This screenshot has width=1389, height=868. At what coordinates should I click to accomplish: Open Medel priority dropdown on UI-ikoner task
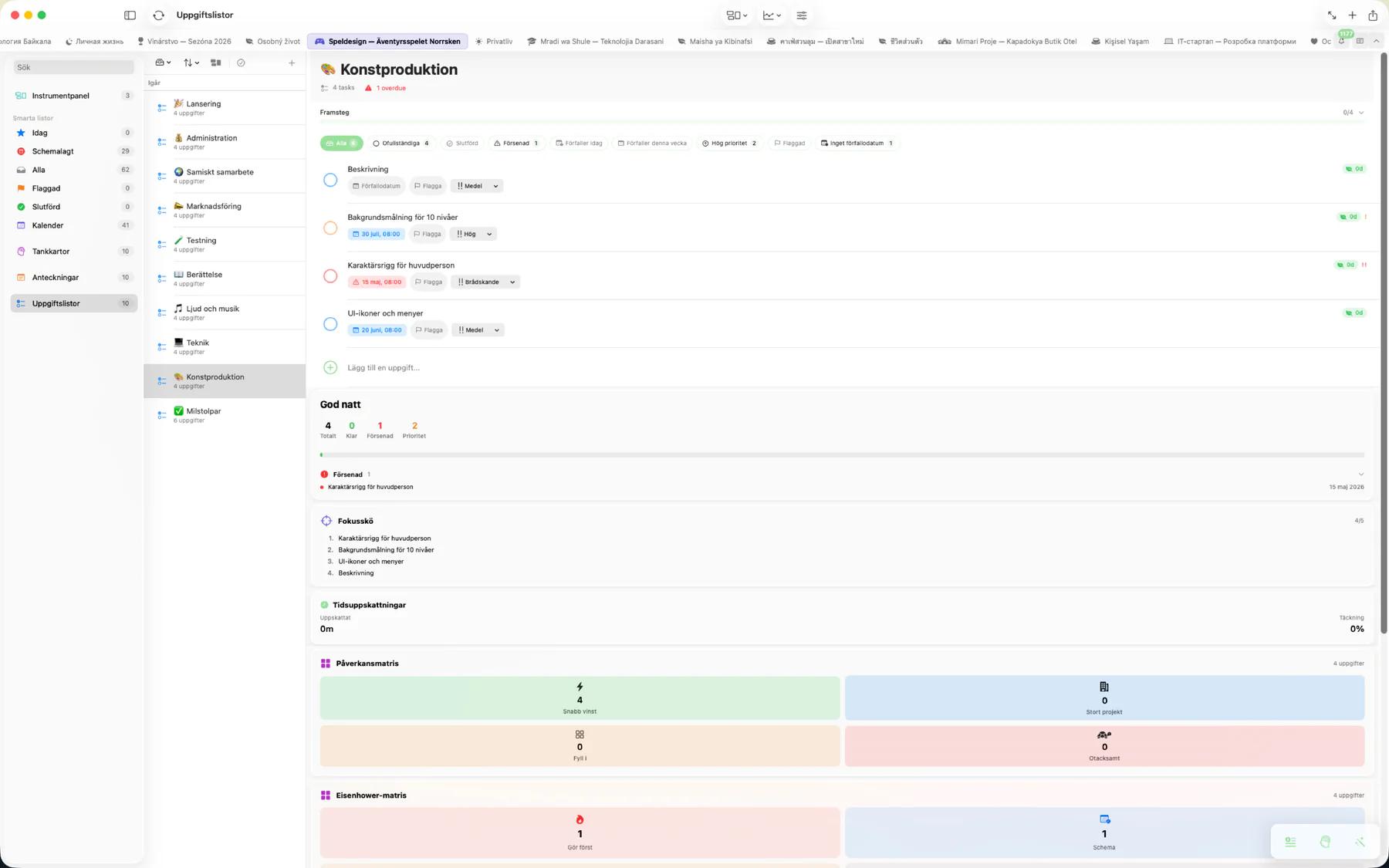coord(478,330)
